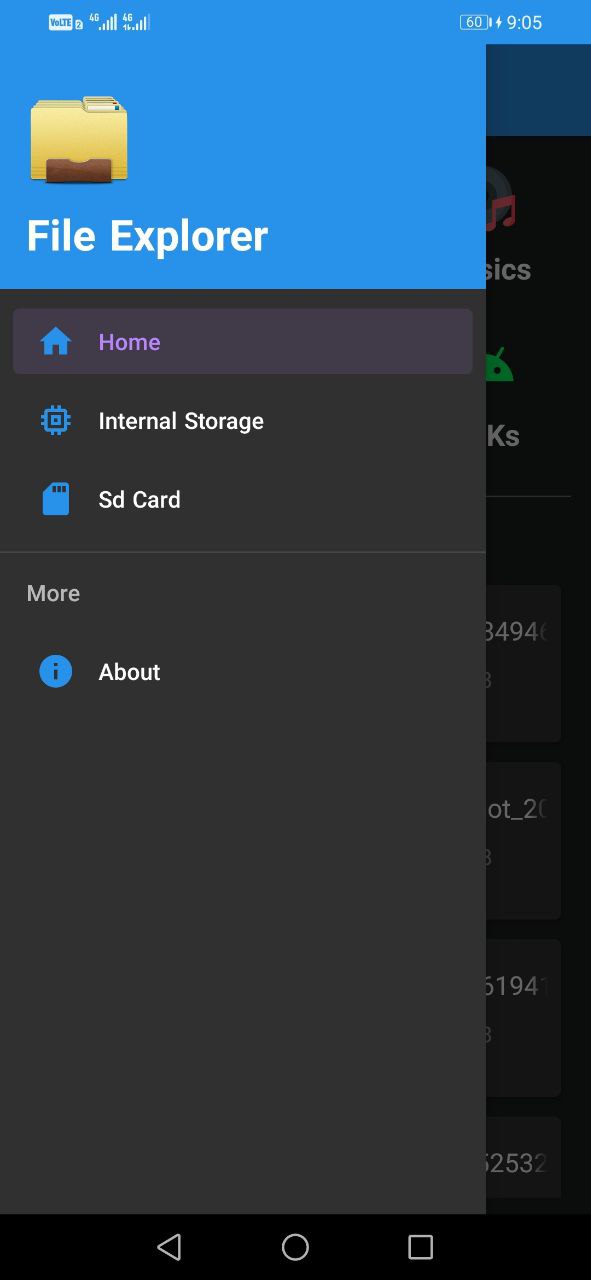The height and width of the screenshot is (1280, 591).
Task: Tap the More section header
Action: click(53, 593)
